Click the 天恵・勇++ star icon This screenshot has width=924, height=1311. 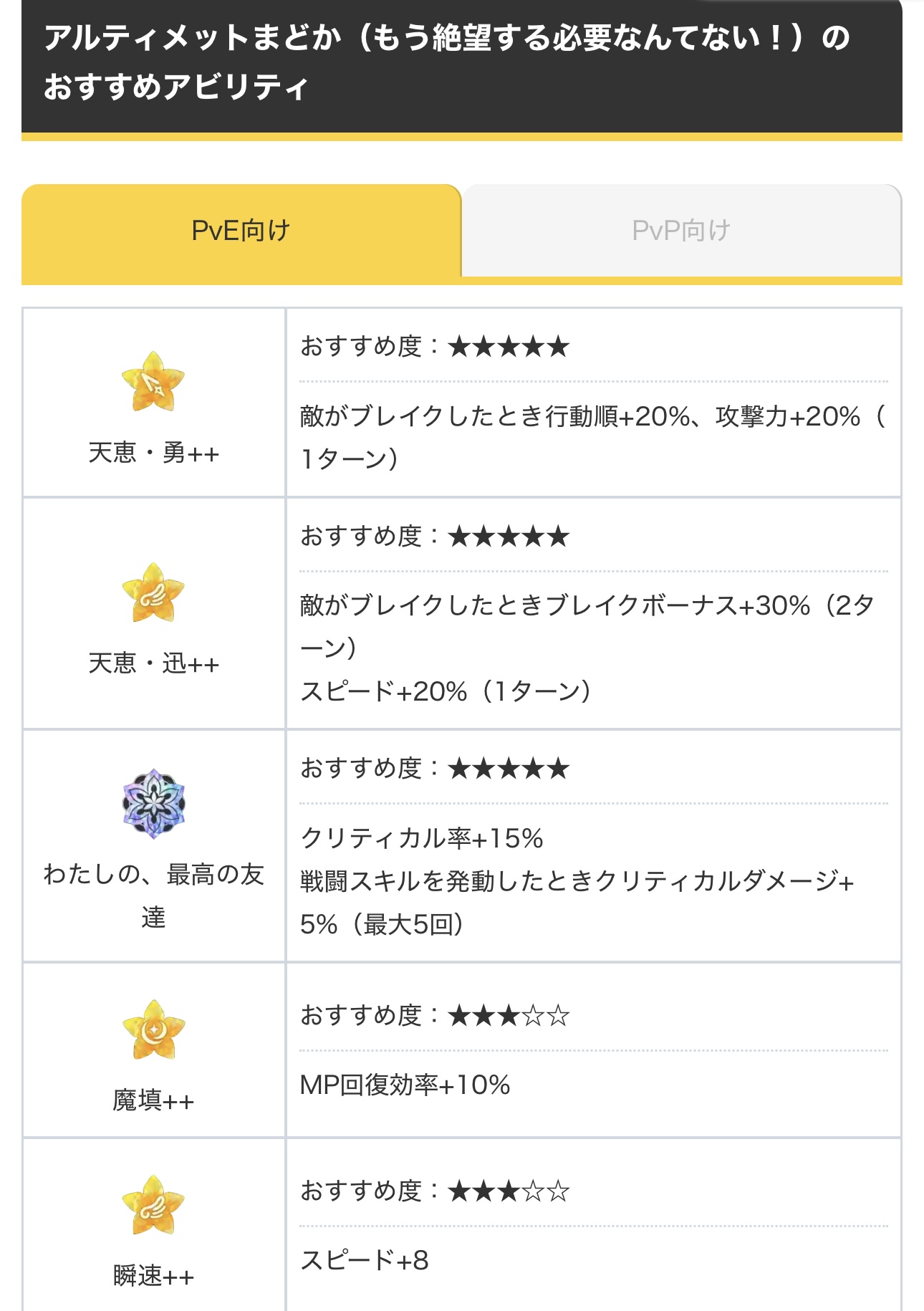[x=153, y=383]
